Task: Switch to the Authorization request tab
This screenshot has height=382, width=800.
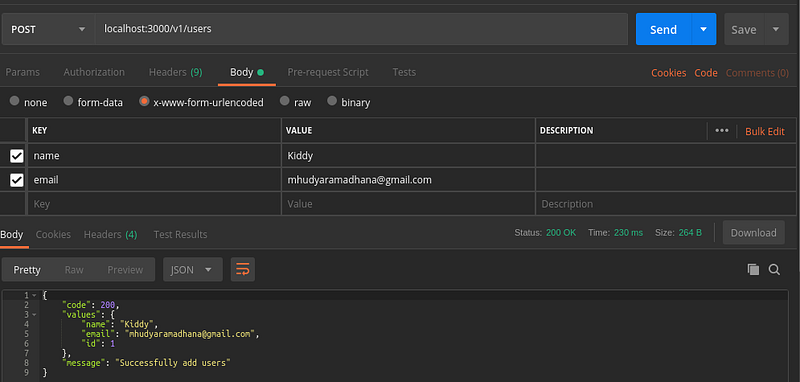Action: [94, 72]
